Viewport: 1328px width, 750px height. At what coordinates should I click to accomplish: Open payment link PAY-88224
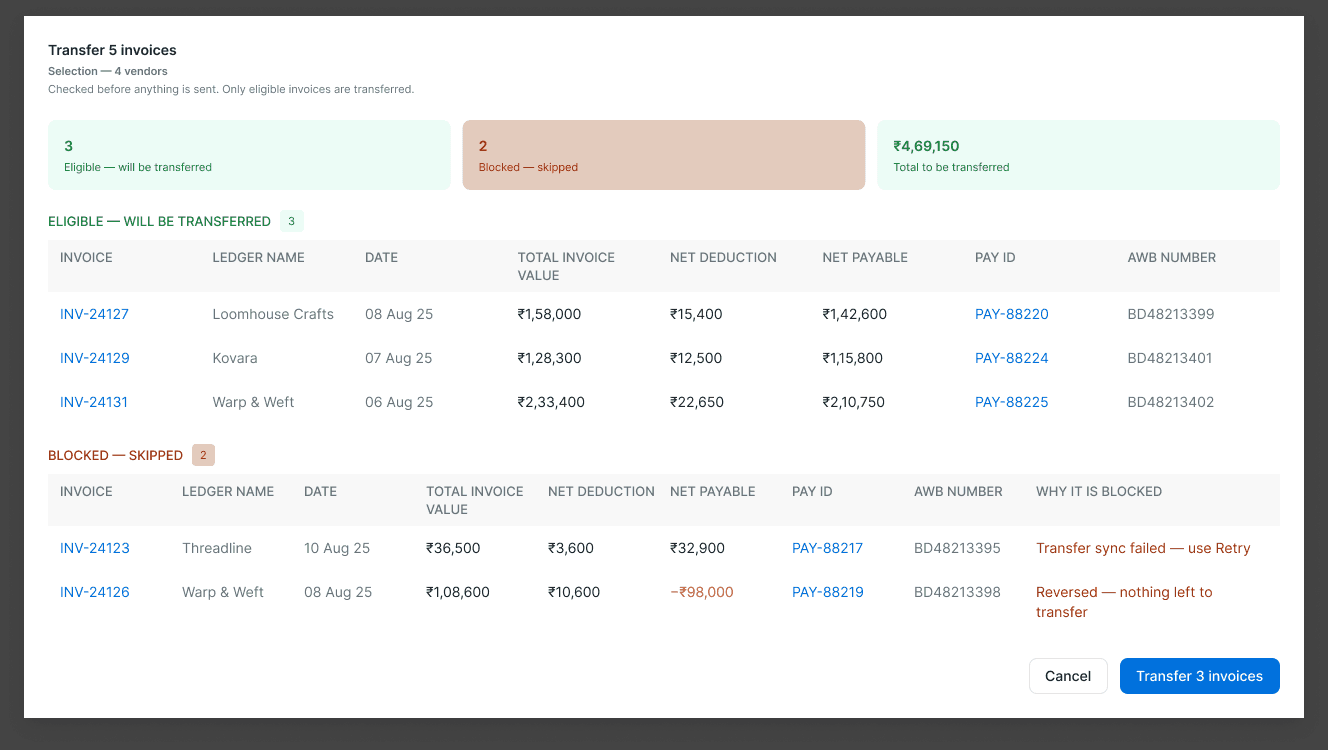[1012, 358]
